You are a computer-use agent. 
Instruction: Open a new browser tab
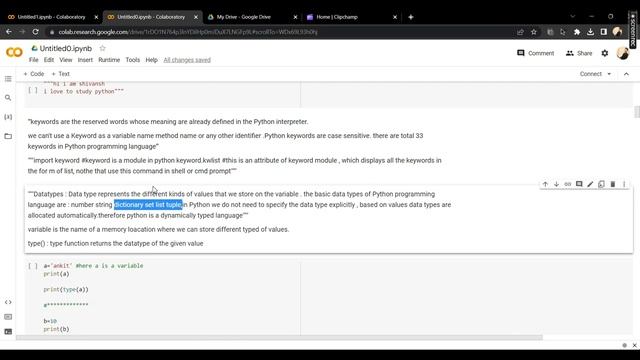(411, 17)
